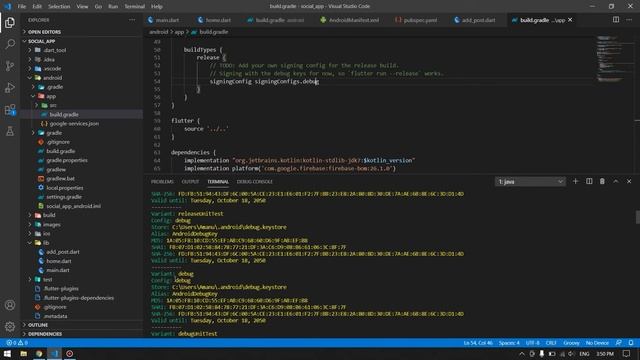Open File Explorer from taskbar
This screenshot has height=360, width=640.
(x=24, y=353)
